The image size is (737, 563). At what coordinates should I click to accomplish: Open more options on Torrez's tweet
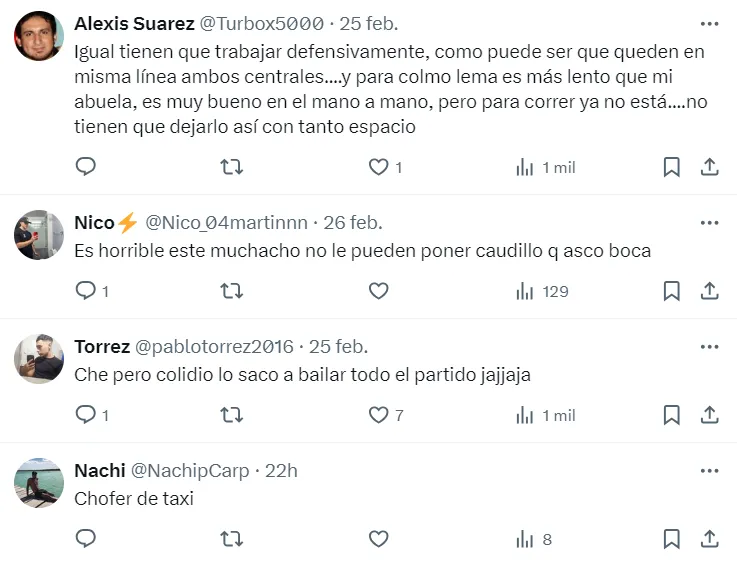[x=709, y=347]
